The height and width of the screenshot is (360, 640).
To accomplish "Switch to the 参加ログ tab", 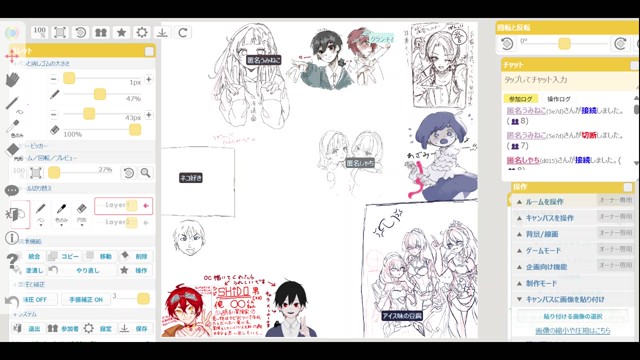I will click(x=521, y=99).
